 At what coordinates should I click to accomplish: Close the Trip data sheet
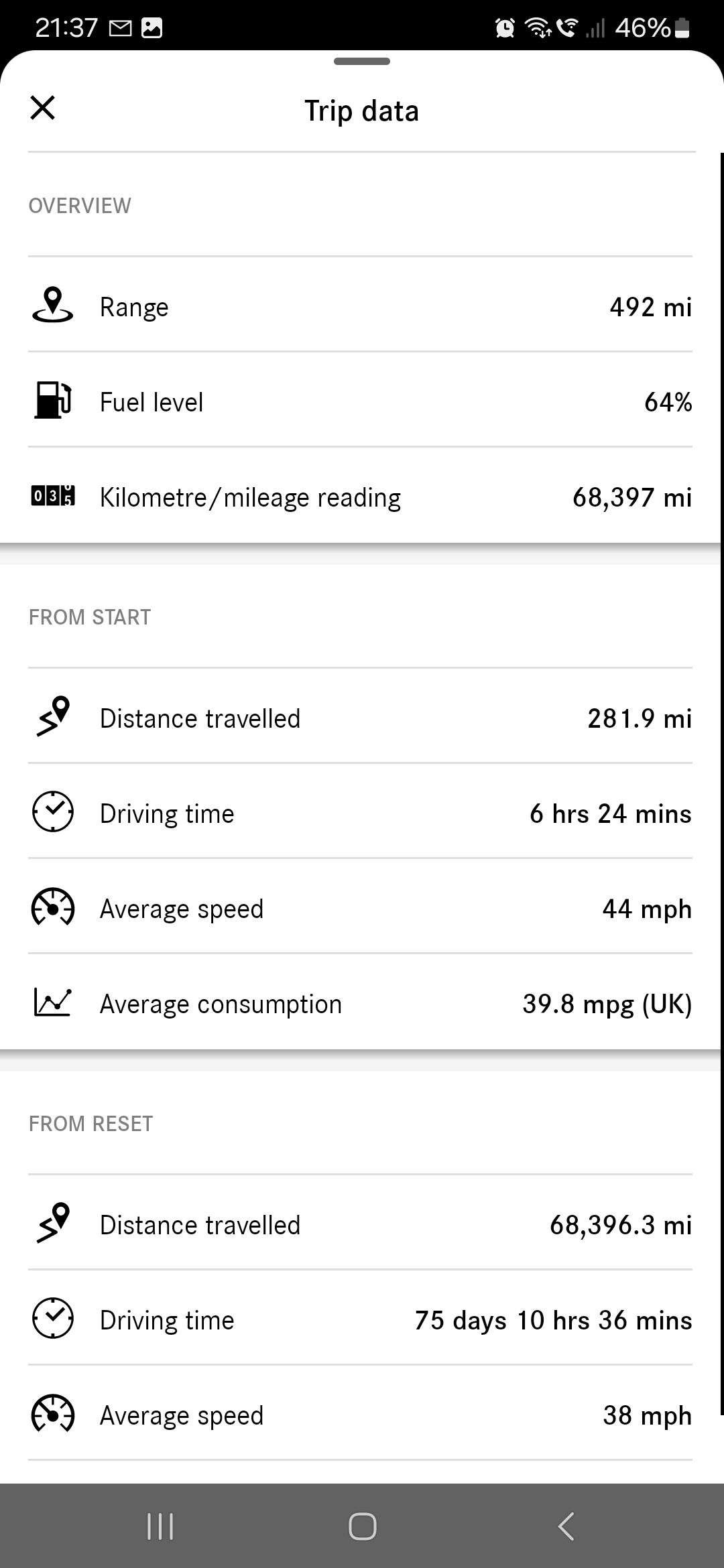(42, 108)
